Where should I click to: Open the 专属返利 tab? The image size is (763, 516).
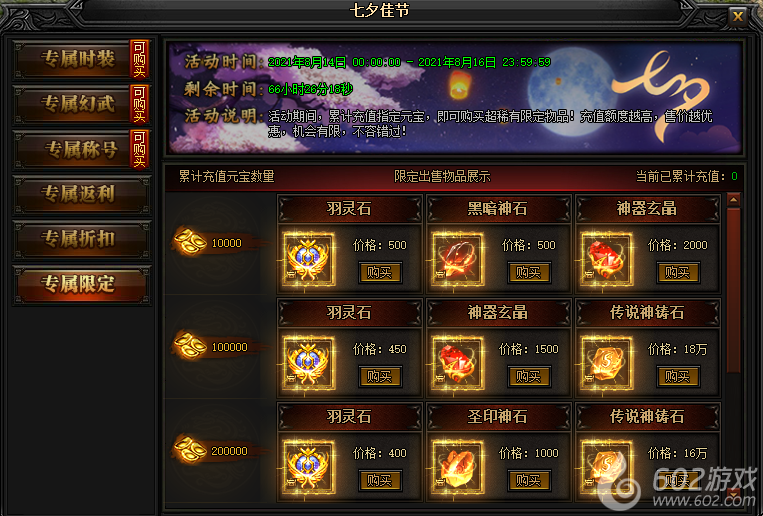82,195
